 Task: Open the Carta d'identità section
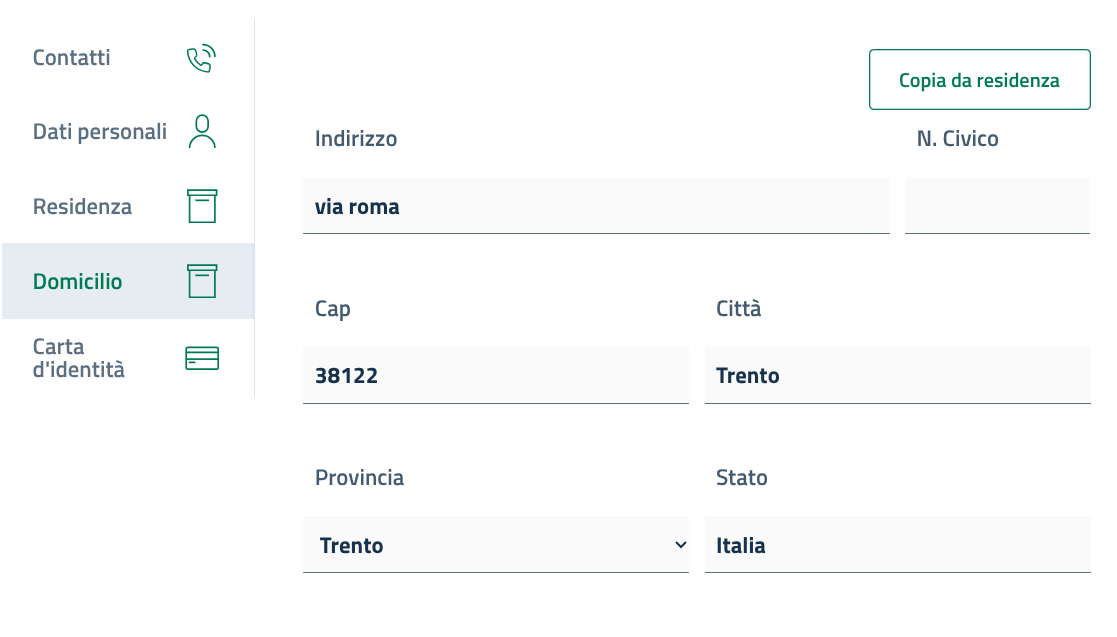(79, 358)
